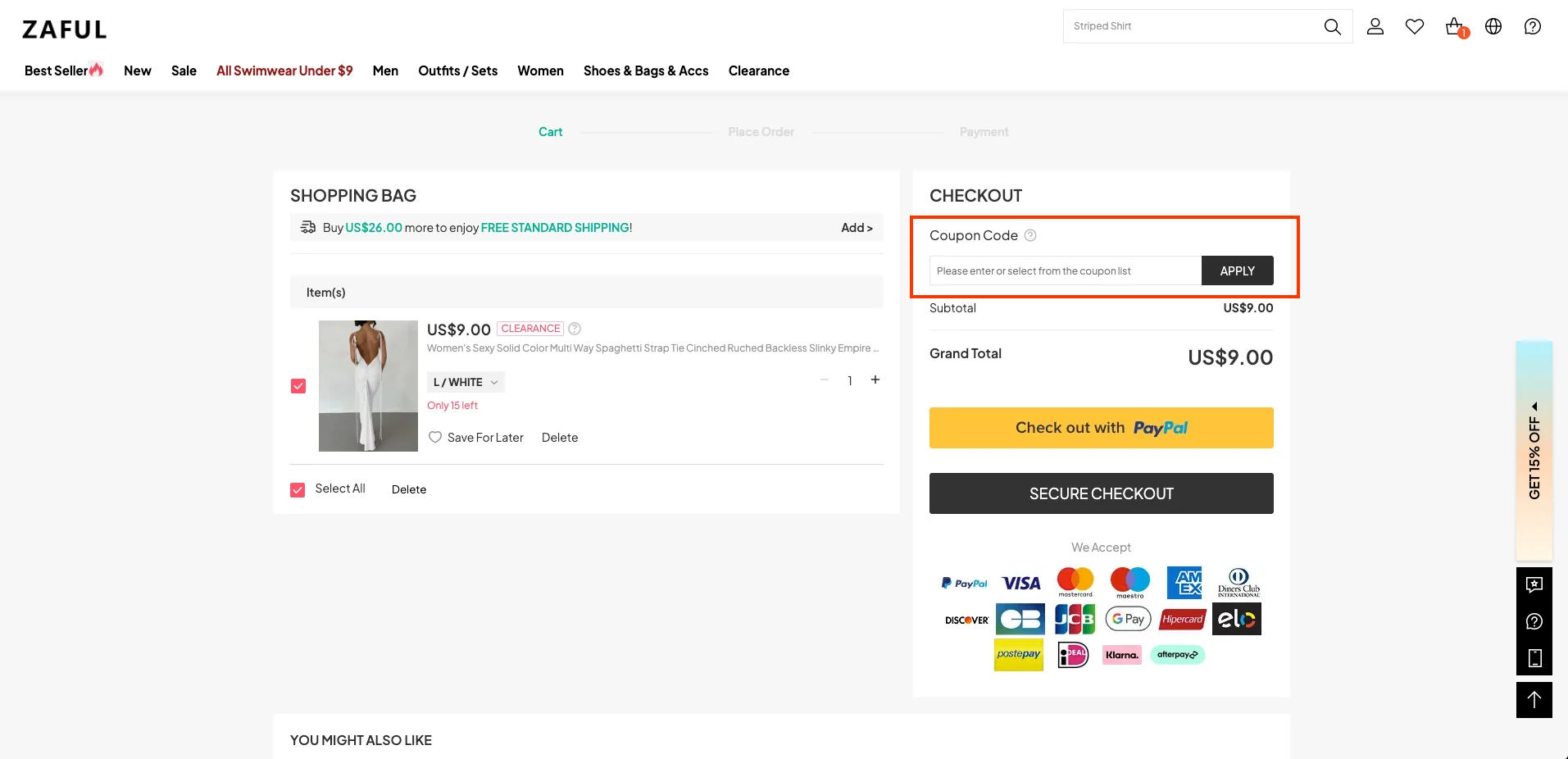Click Save For Later link
This screenshot has width=1568, height=759.
click(485, 438)
